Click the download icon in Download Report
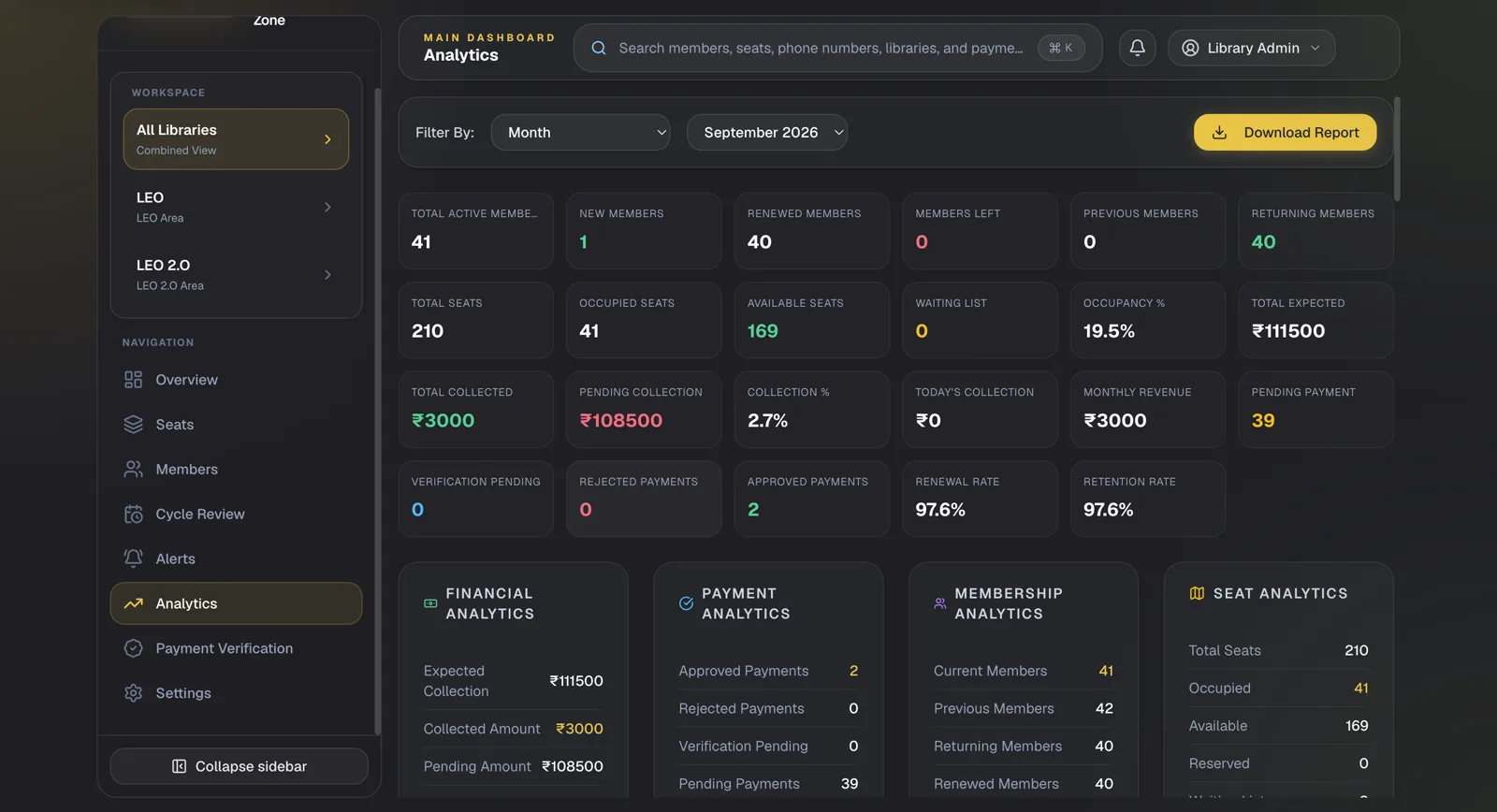This screenshot has width=1497, height=812. [x=1219, y=133]
